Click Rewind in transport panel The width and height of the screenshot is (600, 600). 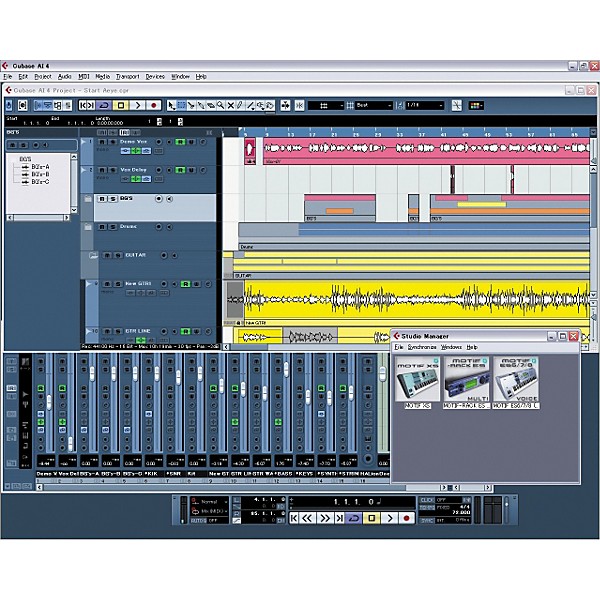pos(307,518)
